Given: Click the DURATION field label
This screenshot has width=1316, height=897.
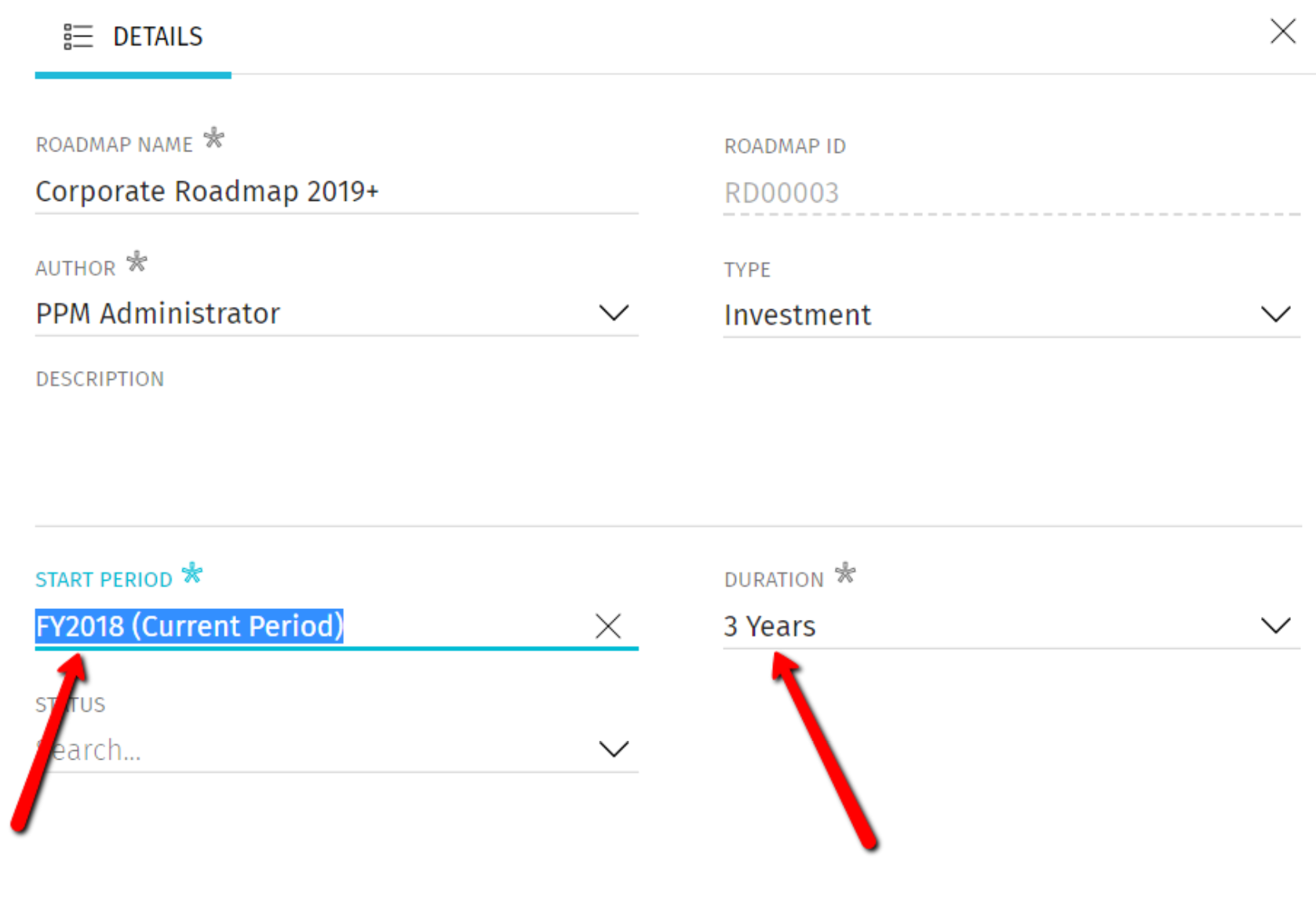Looking at the screenshot, I should click(774, 580).
